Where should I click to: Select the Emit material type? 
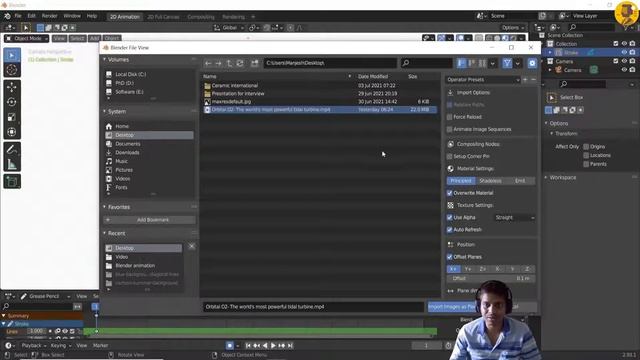pos(520,181)
